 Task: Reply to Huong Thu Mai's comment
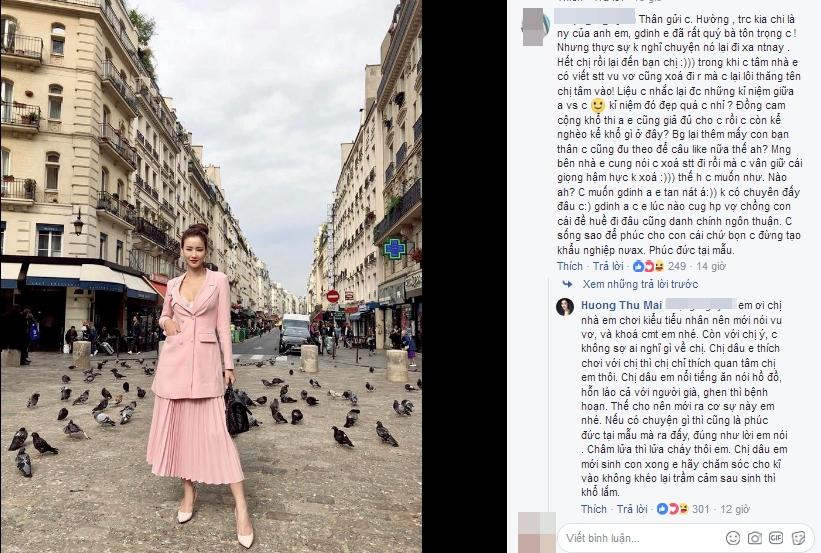coord(632,508)
